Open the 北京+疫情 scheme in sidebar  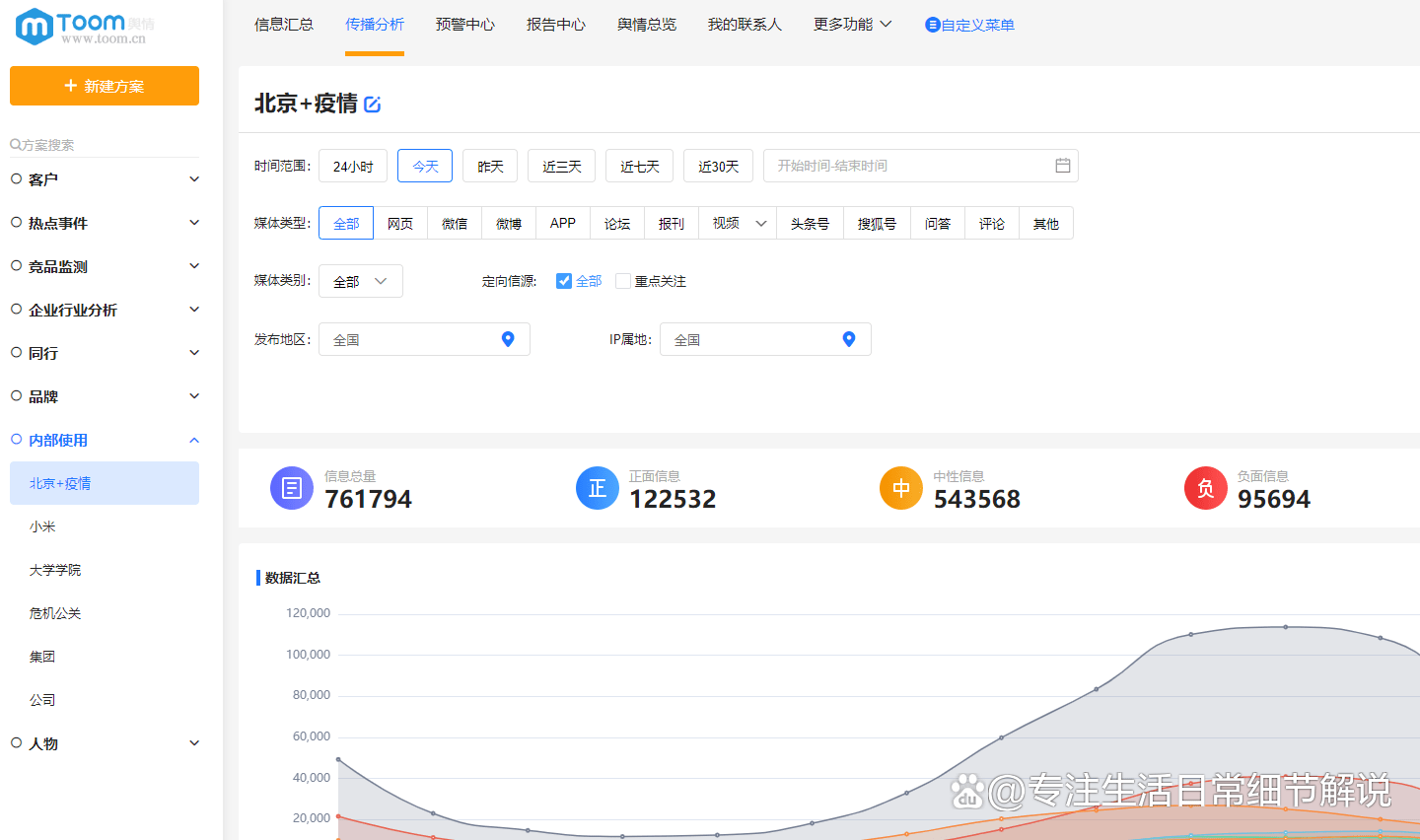tap(105, 483)
